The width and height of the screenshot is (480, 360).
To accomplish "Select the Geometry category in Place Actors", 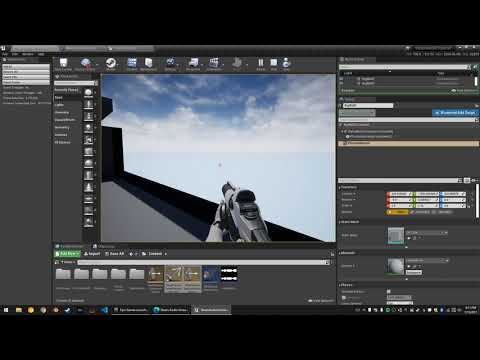I will [62, 127].
